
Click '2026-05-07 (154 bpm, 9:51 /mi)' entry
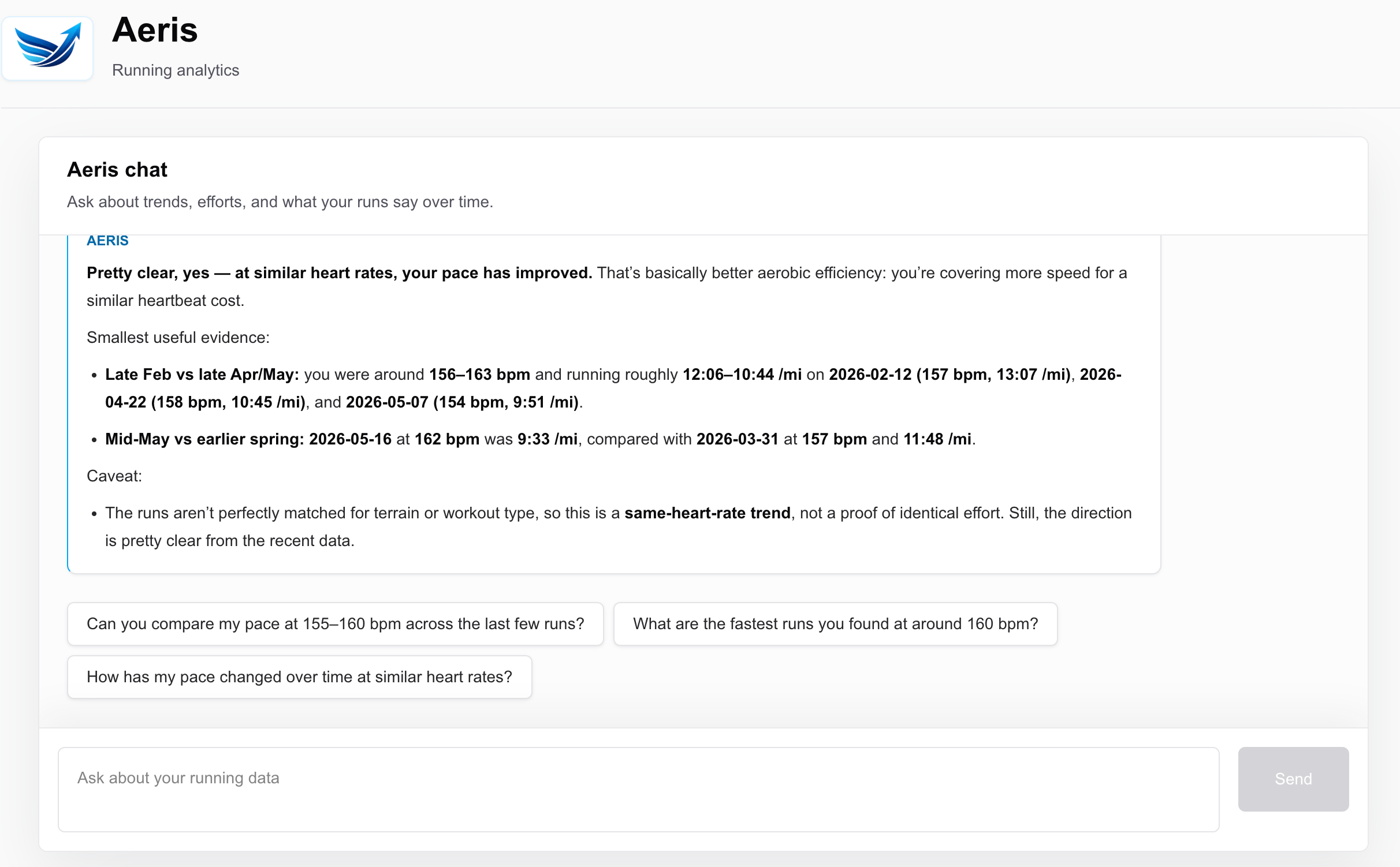tap(462, 402)
